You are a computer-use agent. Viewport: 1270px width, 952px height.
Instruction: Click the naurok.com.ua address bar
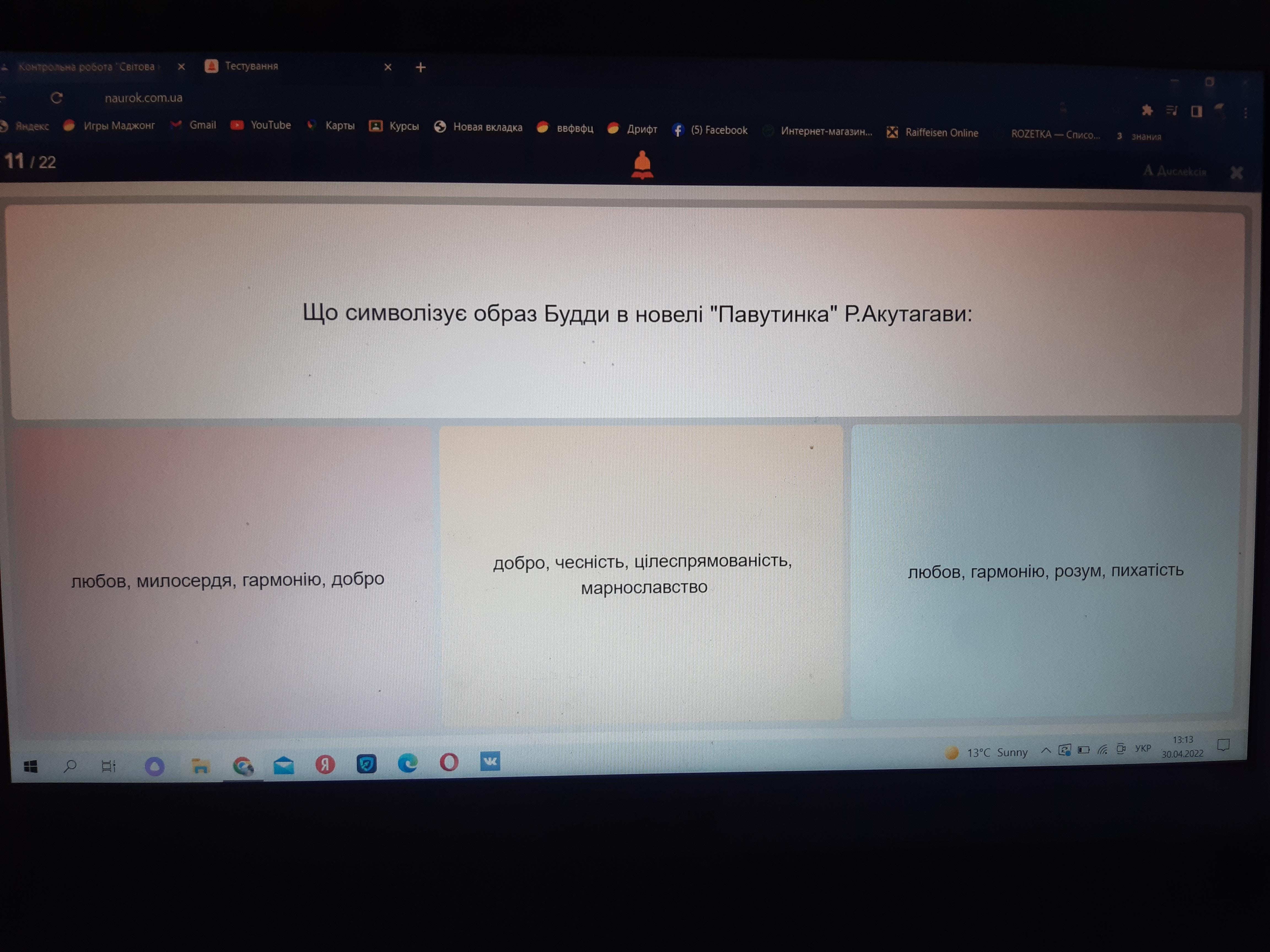tap(144, 98)
